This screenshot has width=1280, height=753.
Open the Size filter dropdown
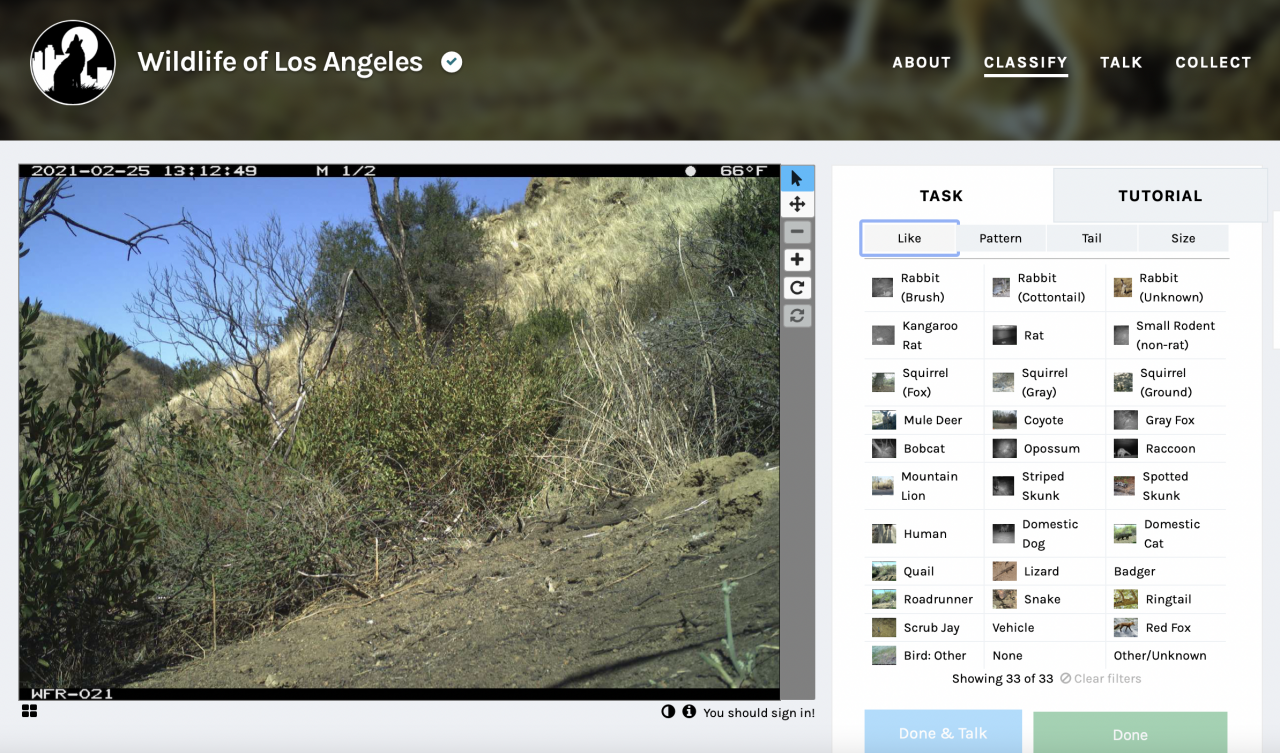(1183, 238)
